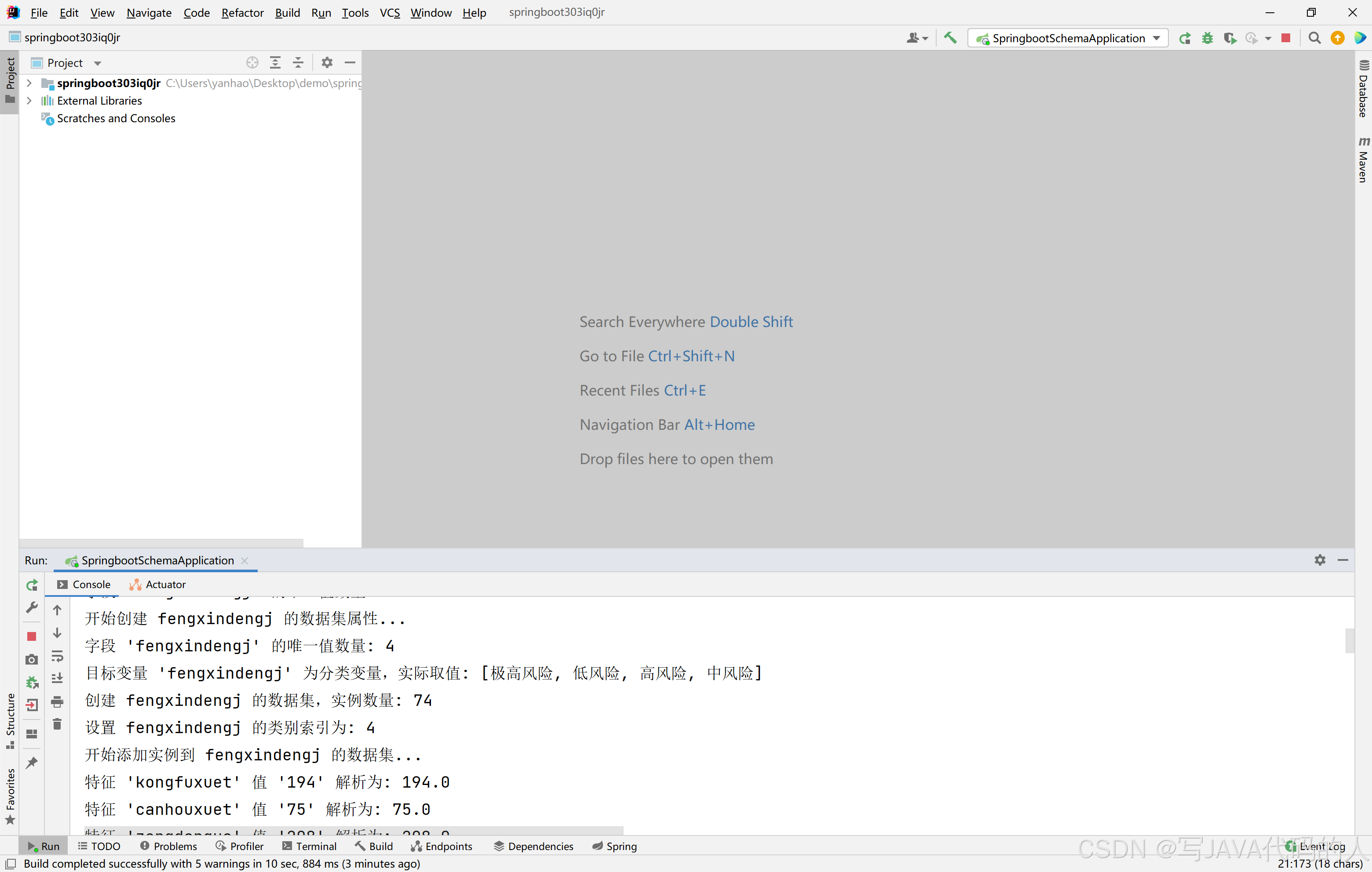
Task: Open the Terminal tool window
Action: pyautogui.click(x=310, y=847)
